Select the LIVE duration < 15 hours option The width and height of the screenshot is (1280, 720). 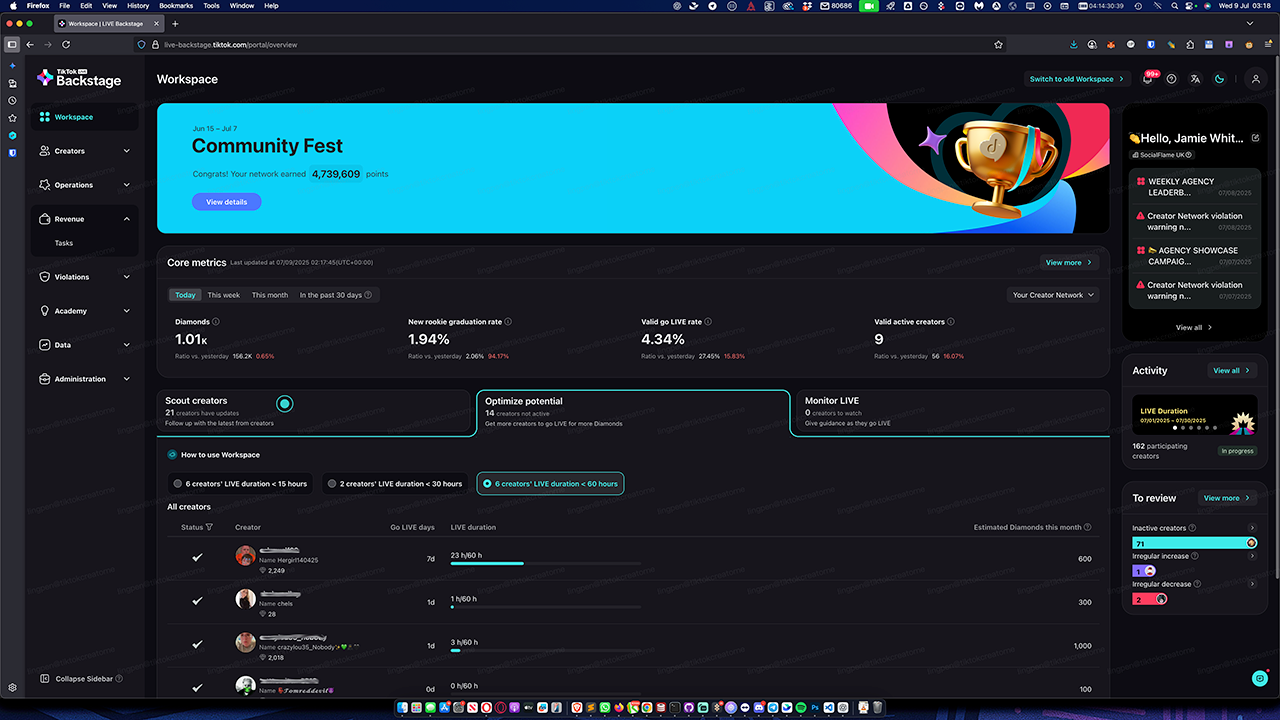point(240,483)
